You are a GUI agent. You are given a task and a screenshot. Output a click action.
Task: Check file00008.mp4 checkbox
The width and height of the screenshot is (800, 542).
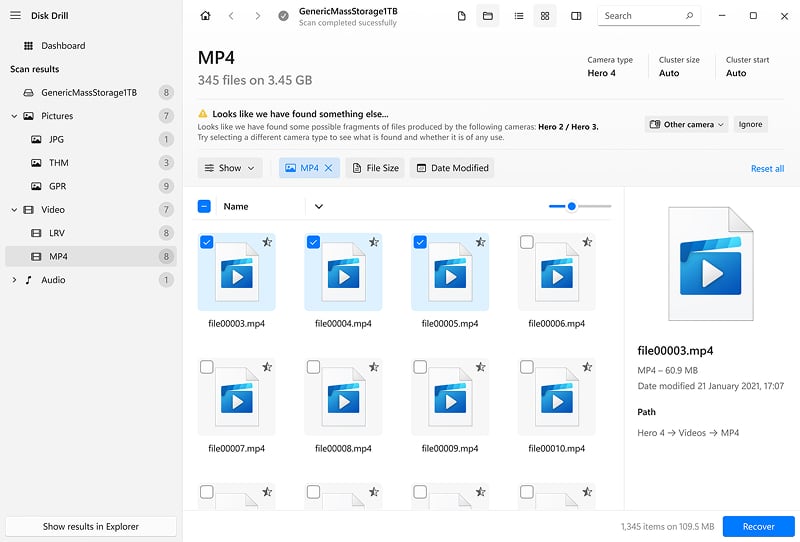[x=313, y=366]
